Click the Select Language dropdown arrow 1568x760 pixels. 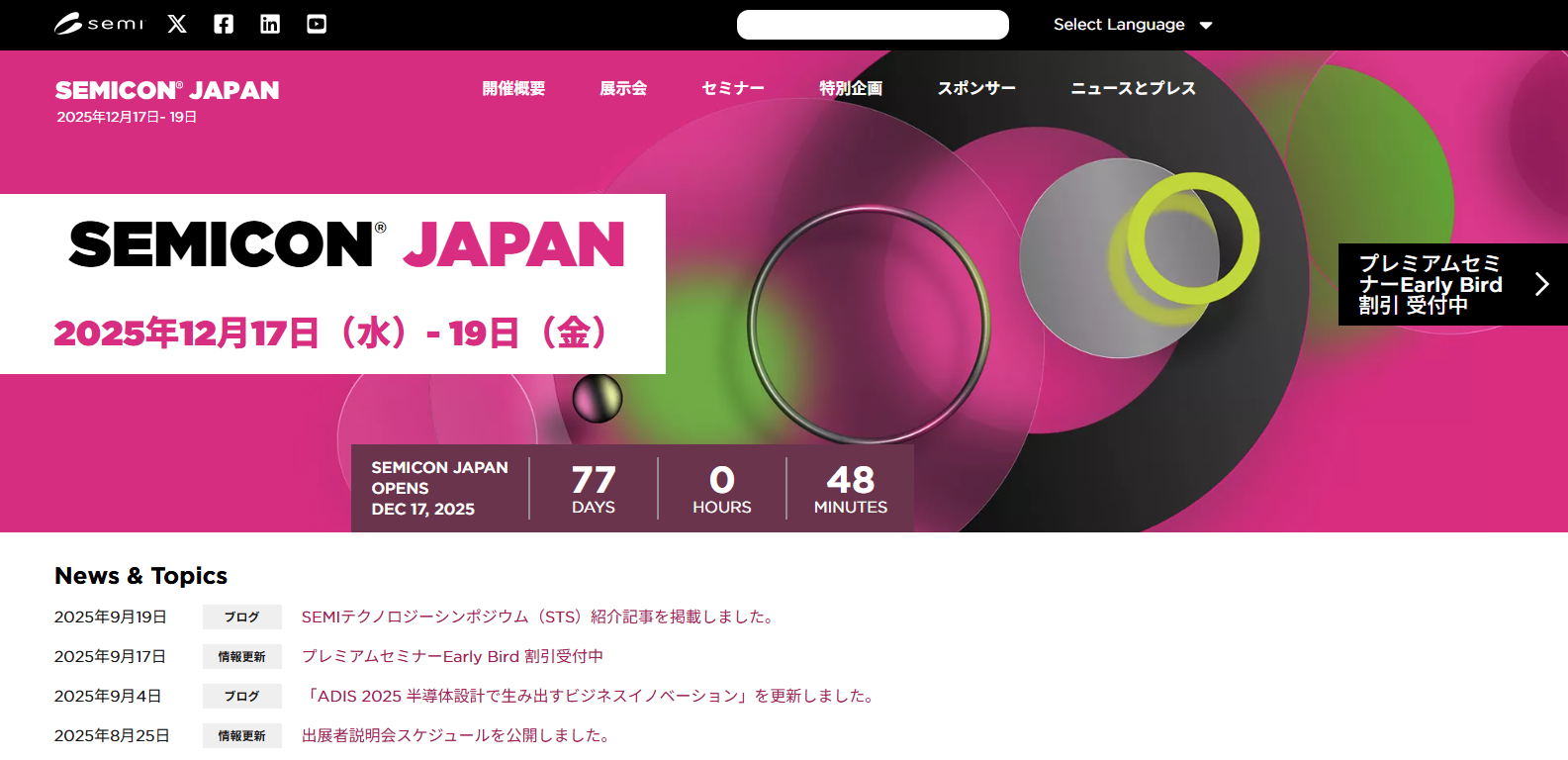point(1206,26)
